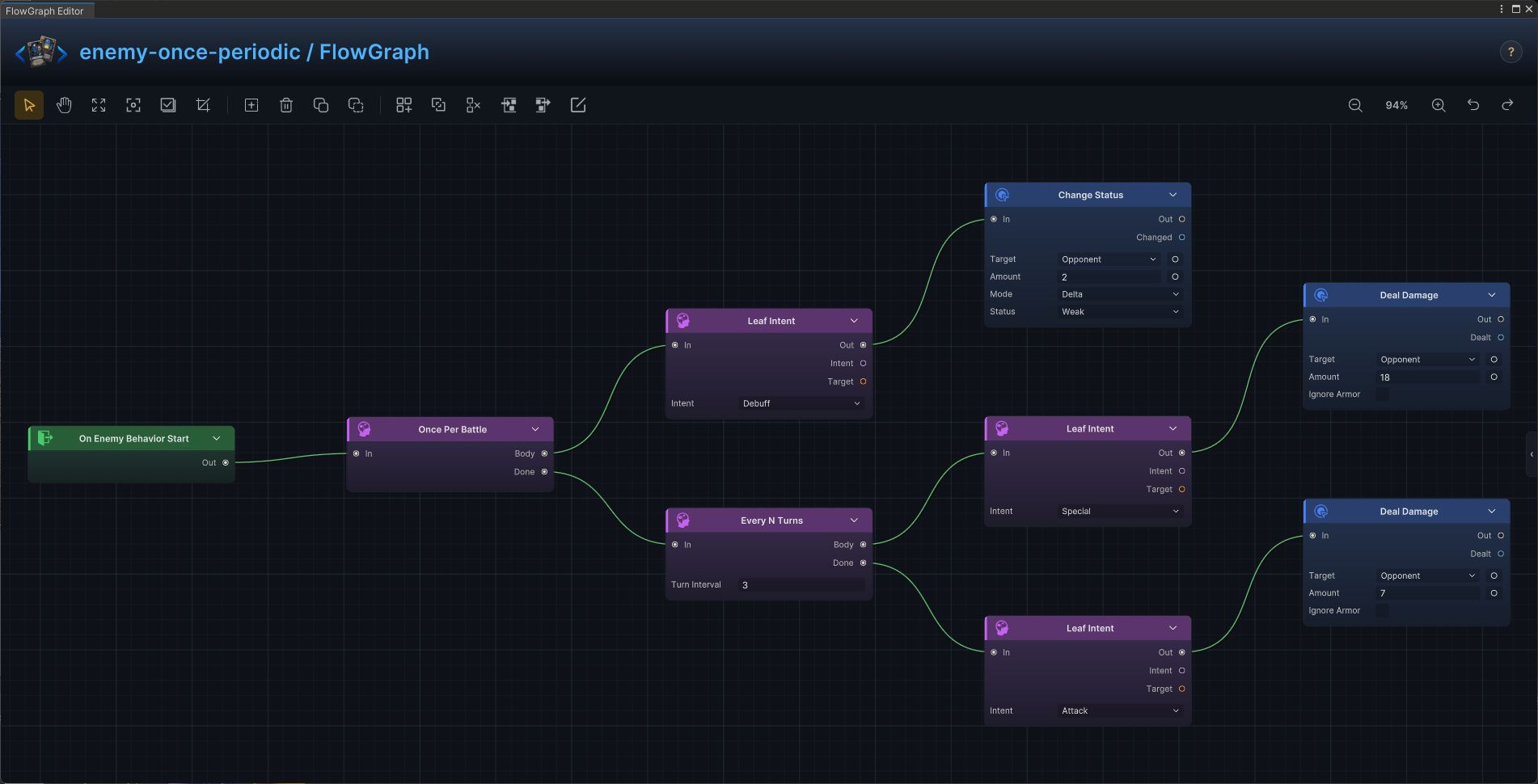
Task: Click the Every N Turns node icon
Action: [682, 520]
